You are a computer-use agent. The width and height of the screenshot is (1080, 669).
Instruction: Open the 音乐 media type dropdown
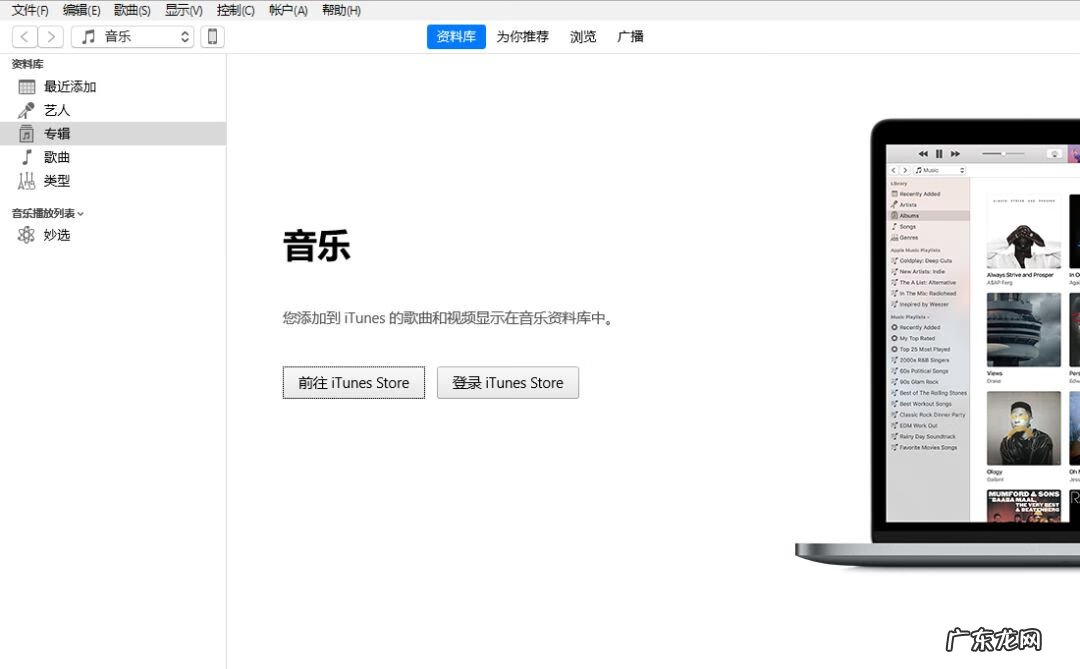click(x=132, y=37)
